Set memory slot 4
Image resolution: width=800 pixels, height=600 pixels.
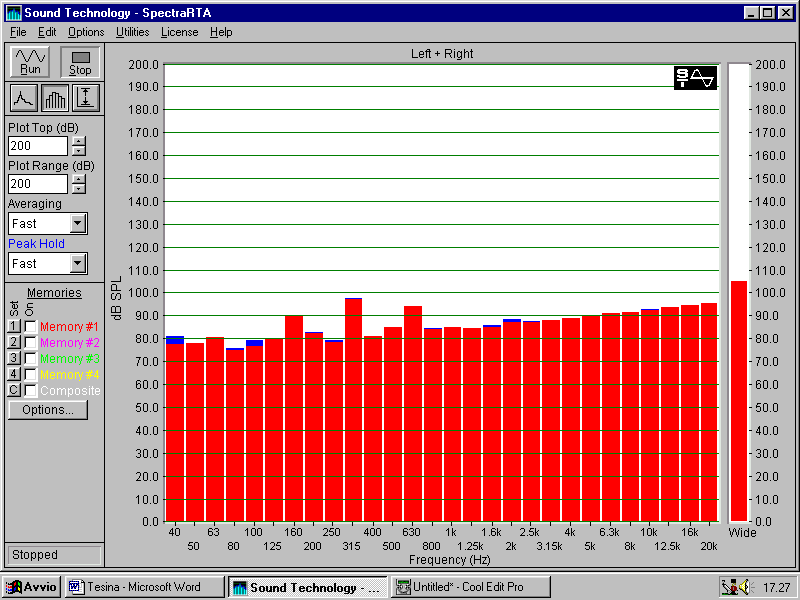[14, 374]
